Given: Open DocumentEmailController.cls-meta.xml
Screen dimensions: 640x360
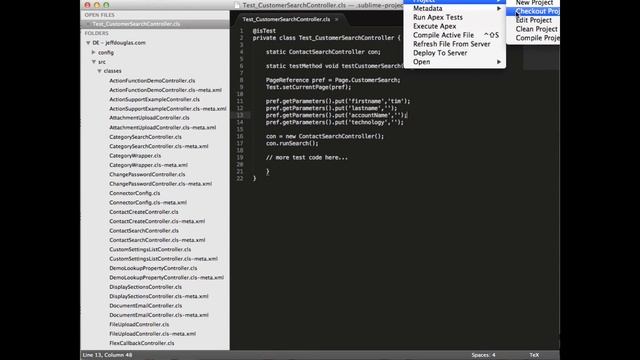Looking at the screenshot, I should tap(159, 316).
